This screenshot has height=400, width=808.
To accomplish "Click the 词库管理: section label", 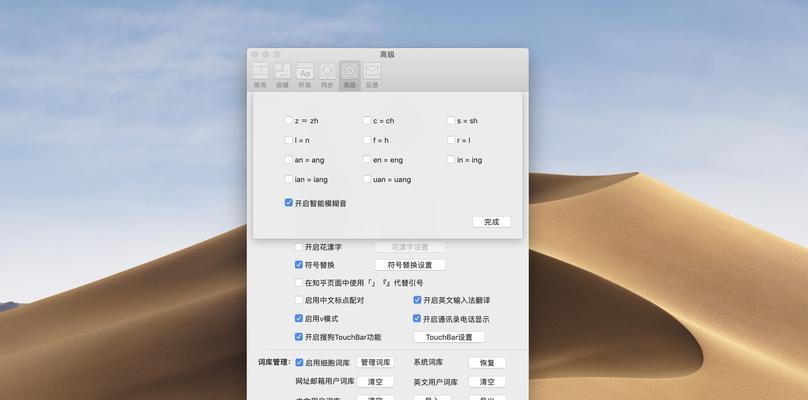I will [274, 362].
